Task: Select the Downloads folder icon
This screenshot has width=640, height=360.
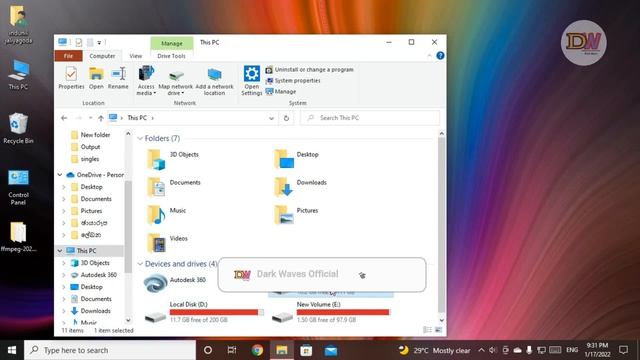Action: pyautogui.click(x=284, y=187)
